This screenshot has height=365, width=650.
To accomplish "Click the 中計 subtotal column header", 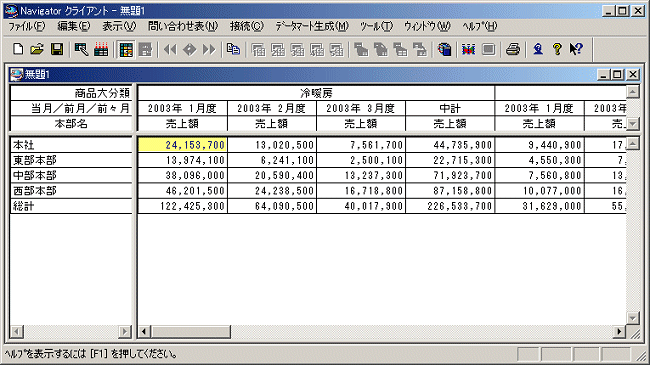I will [x=450, y=108].
